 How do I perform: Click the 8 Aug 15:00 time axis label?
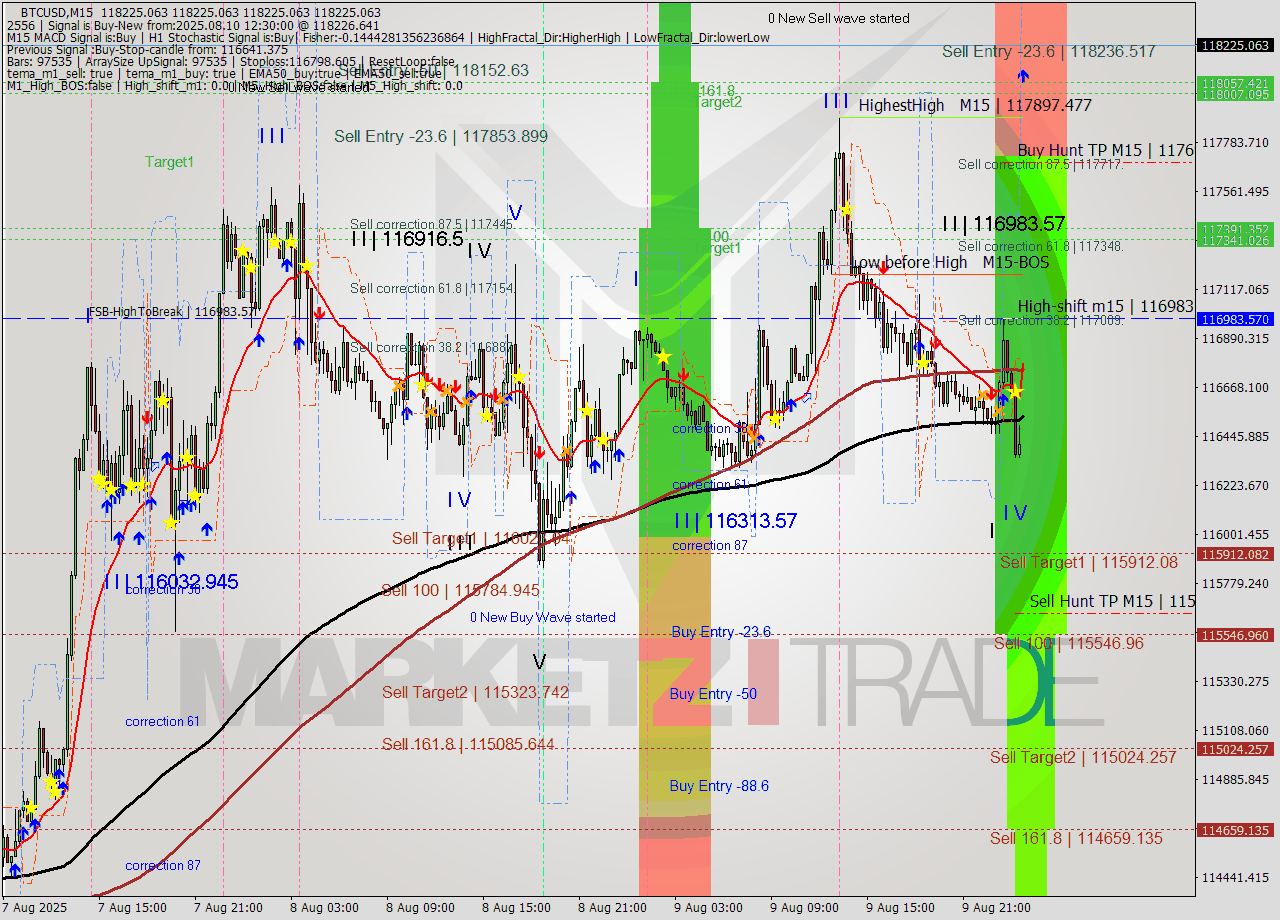[x=515, y=907]
